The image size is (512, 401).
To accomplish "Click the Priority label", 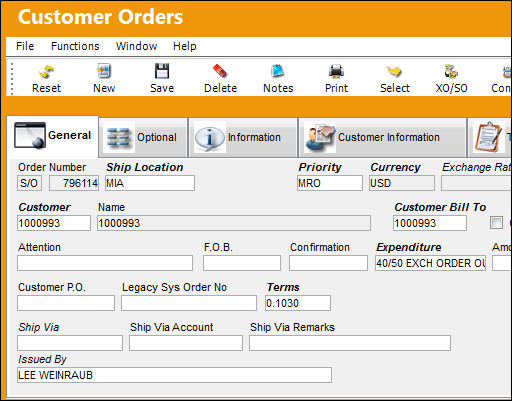I will 320,167.
